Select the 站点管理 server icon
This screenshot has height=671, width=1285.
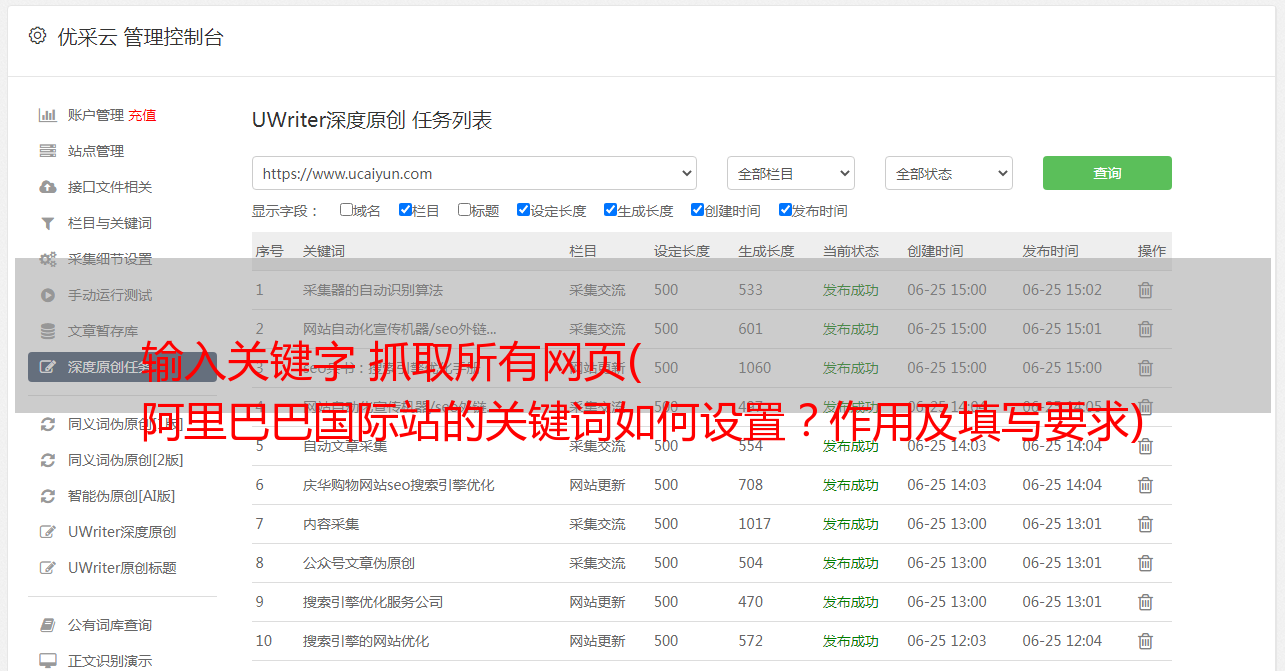click(47, 151)
